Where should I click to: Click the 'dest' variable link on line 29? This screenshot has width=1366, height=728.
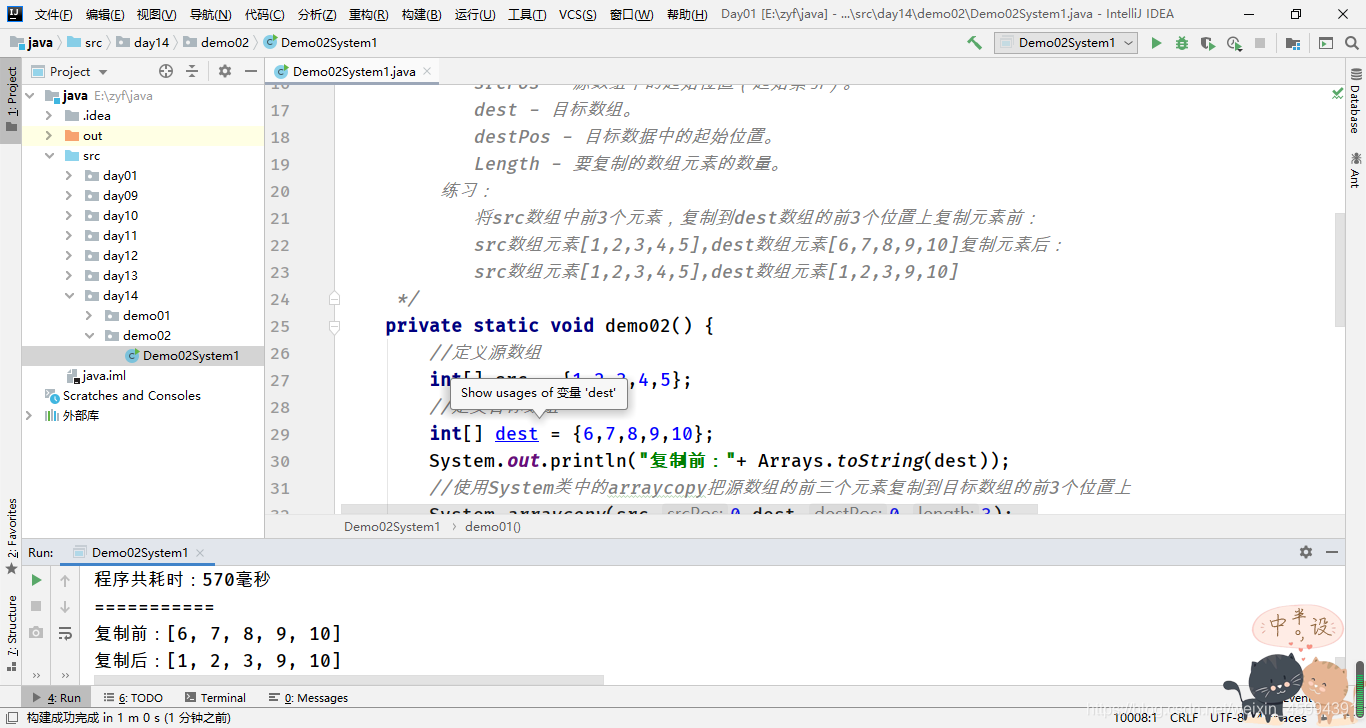pyautogui.click(x=516, y=434)
